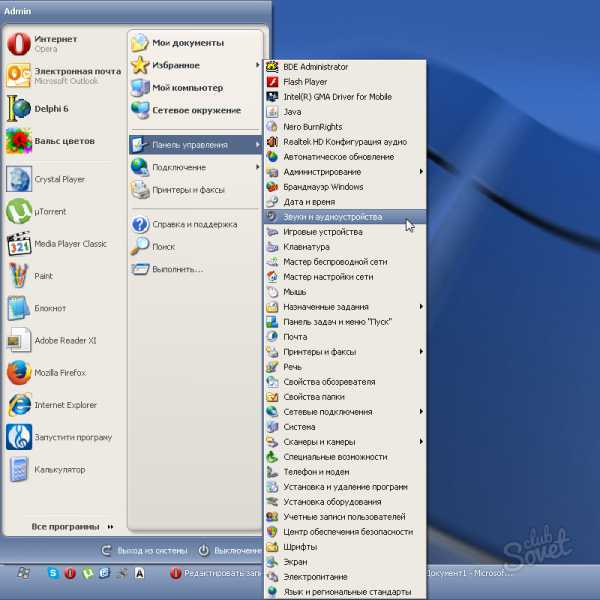
Task: Expand the Сканеры и камеры submenu arrow
Action: pyautogui.click(x=421, y=442)
